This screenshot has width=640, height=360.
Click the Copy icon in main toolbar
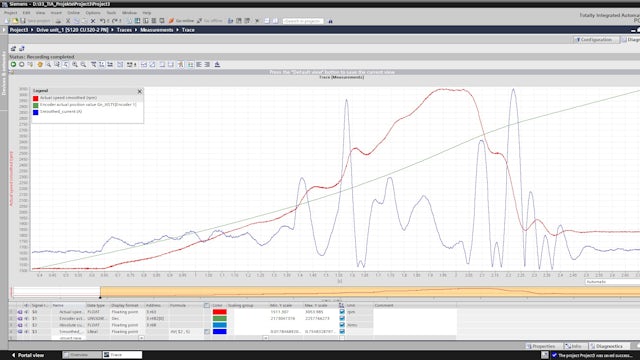point(76,21)
